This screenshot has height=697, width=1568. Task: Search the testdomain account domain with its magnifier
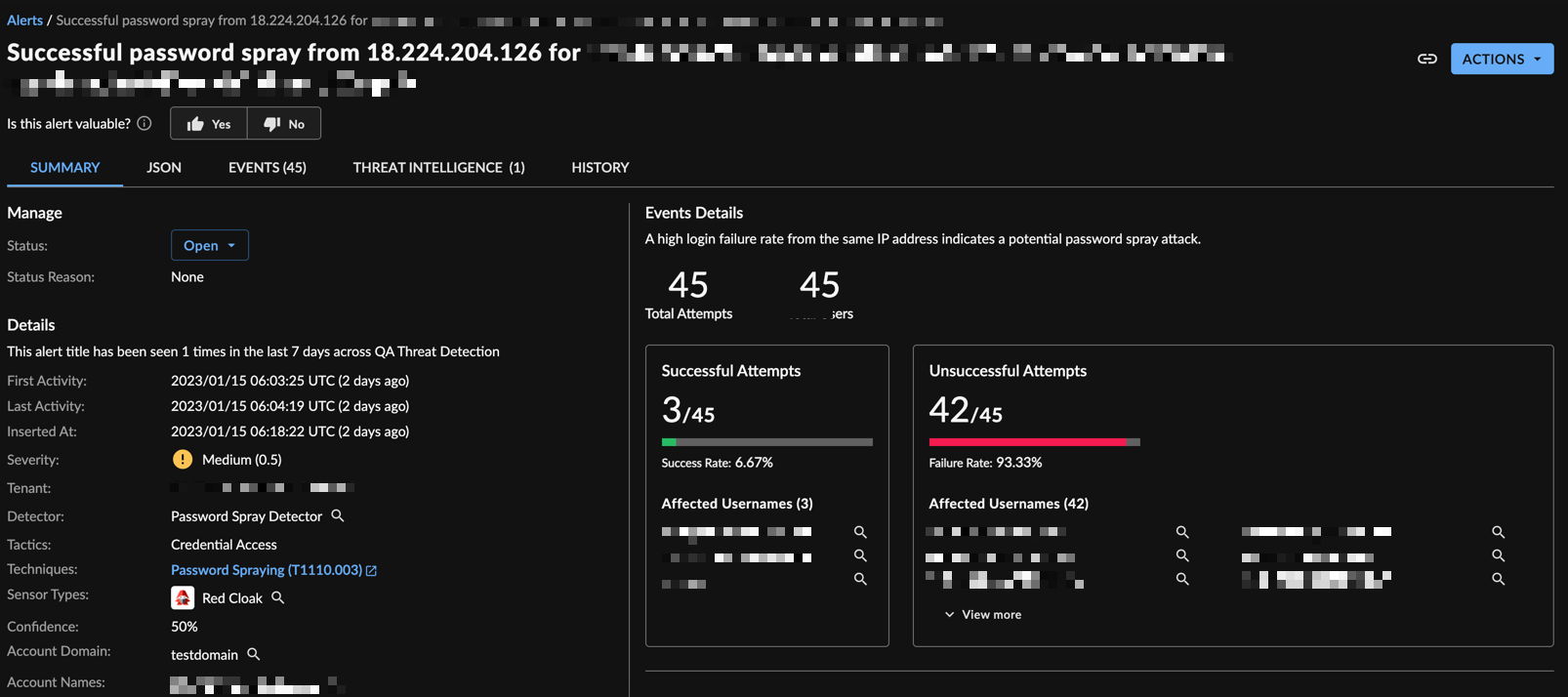pos(254,654)
